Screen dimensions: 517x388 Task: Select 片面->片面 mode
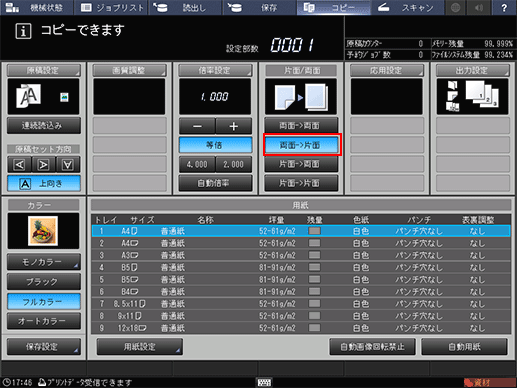pyautogui.click(x=301, y=183)
